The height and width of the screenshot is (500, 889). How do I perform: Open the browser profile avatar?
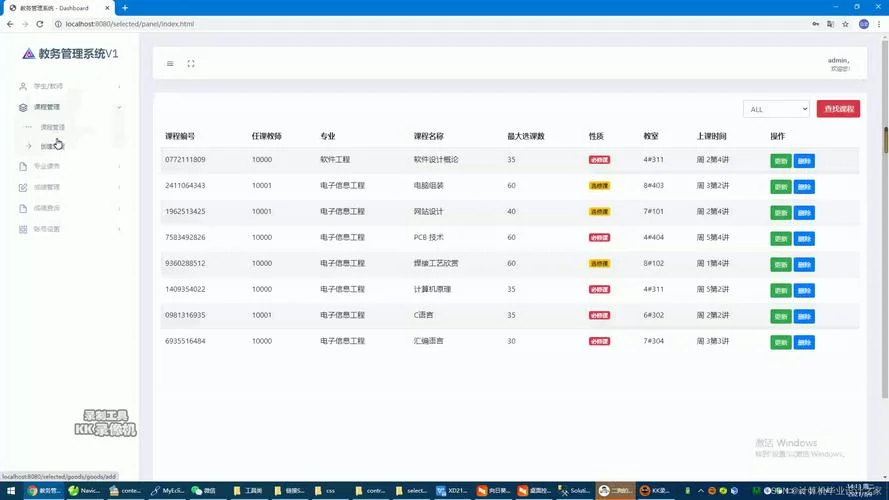863,24
